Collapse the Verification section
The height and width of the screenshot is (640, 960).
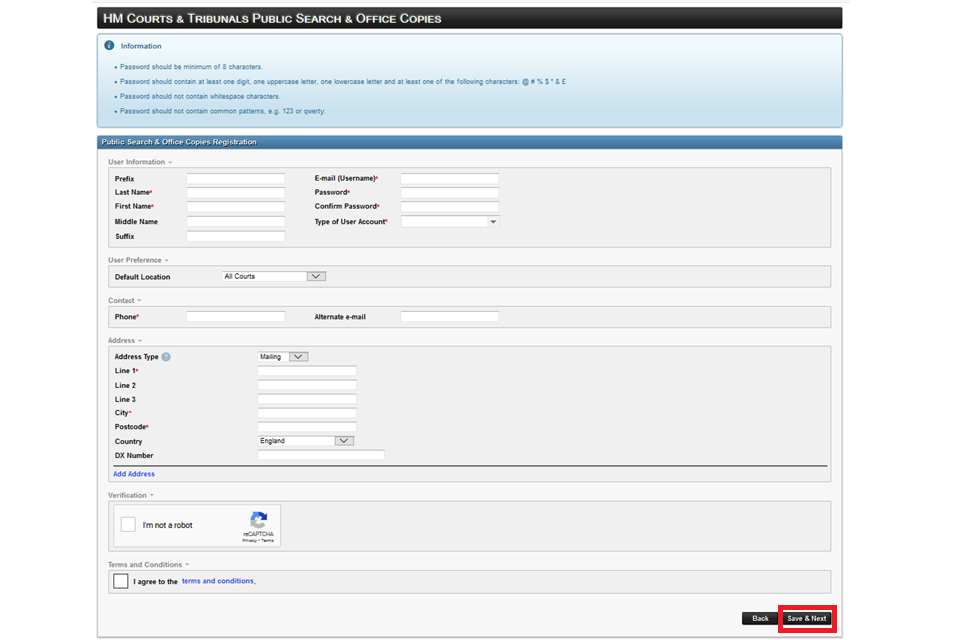point(131,495)
